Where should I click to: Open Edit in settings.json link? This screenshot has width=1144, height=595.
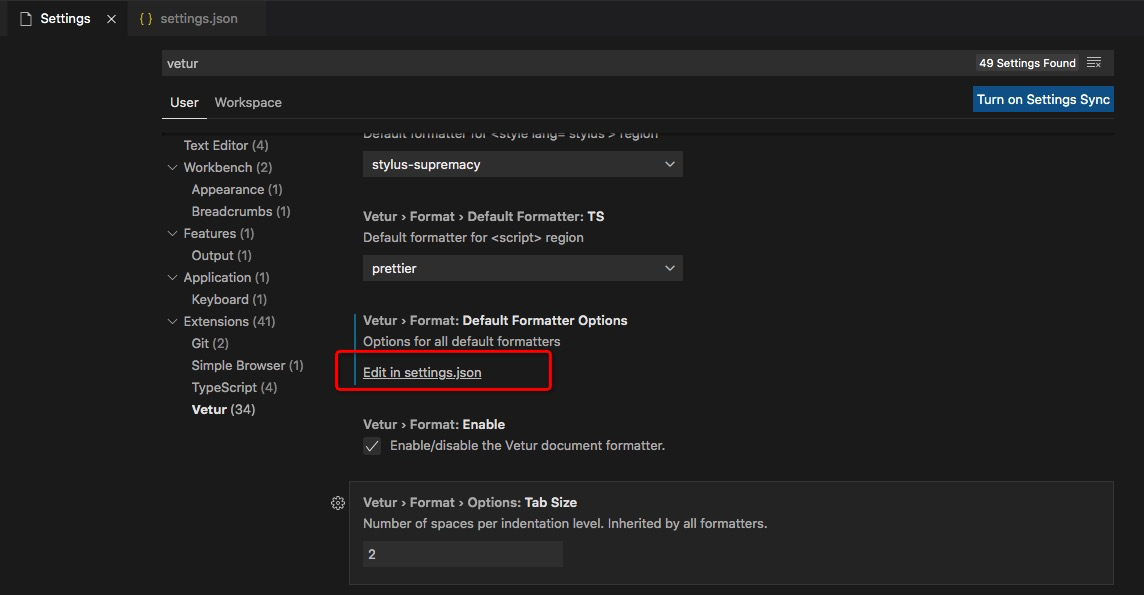pos(422,373)
